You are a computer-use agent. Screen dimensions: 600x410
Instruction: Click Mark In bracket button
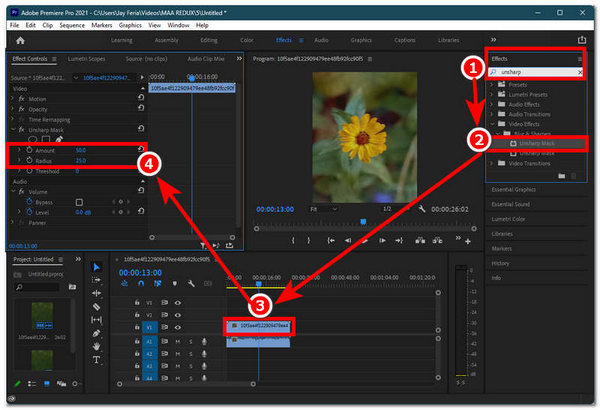tap(293, 240)
